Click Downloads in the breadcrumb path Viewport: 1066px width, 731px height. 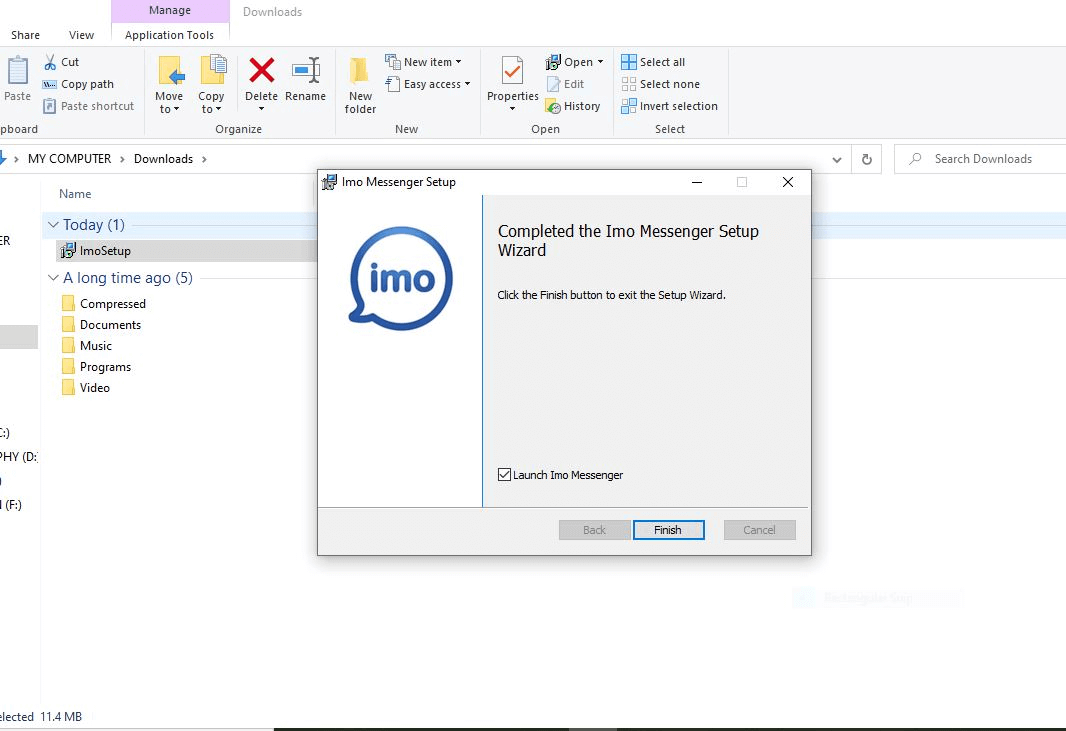pyautogui.click(x=163, y=159)
